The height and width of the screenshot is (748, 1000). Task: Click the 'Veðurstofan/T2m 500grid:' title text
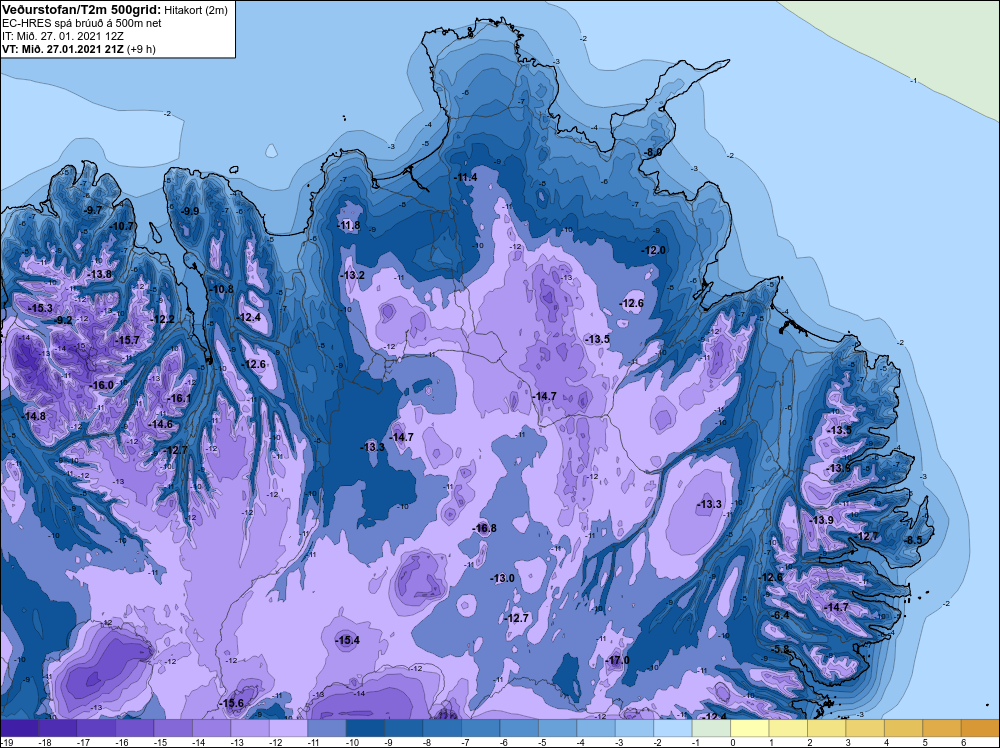pyautogui.click(x=80, y=9)
